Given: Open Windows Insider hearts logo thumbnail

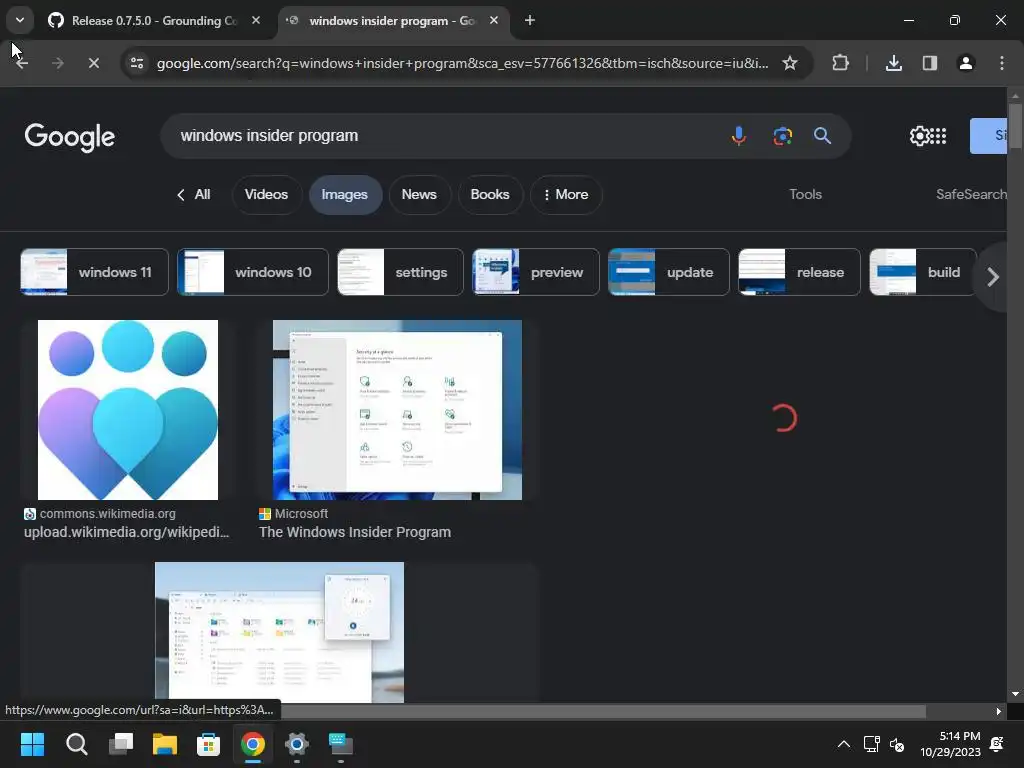Looking at the screenshot, I should coord(128,410).
